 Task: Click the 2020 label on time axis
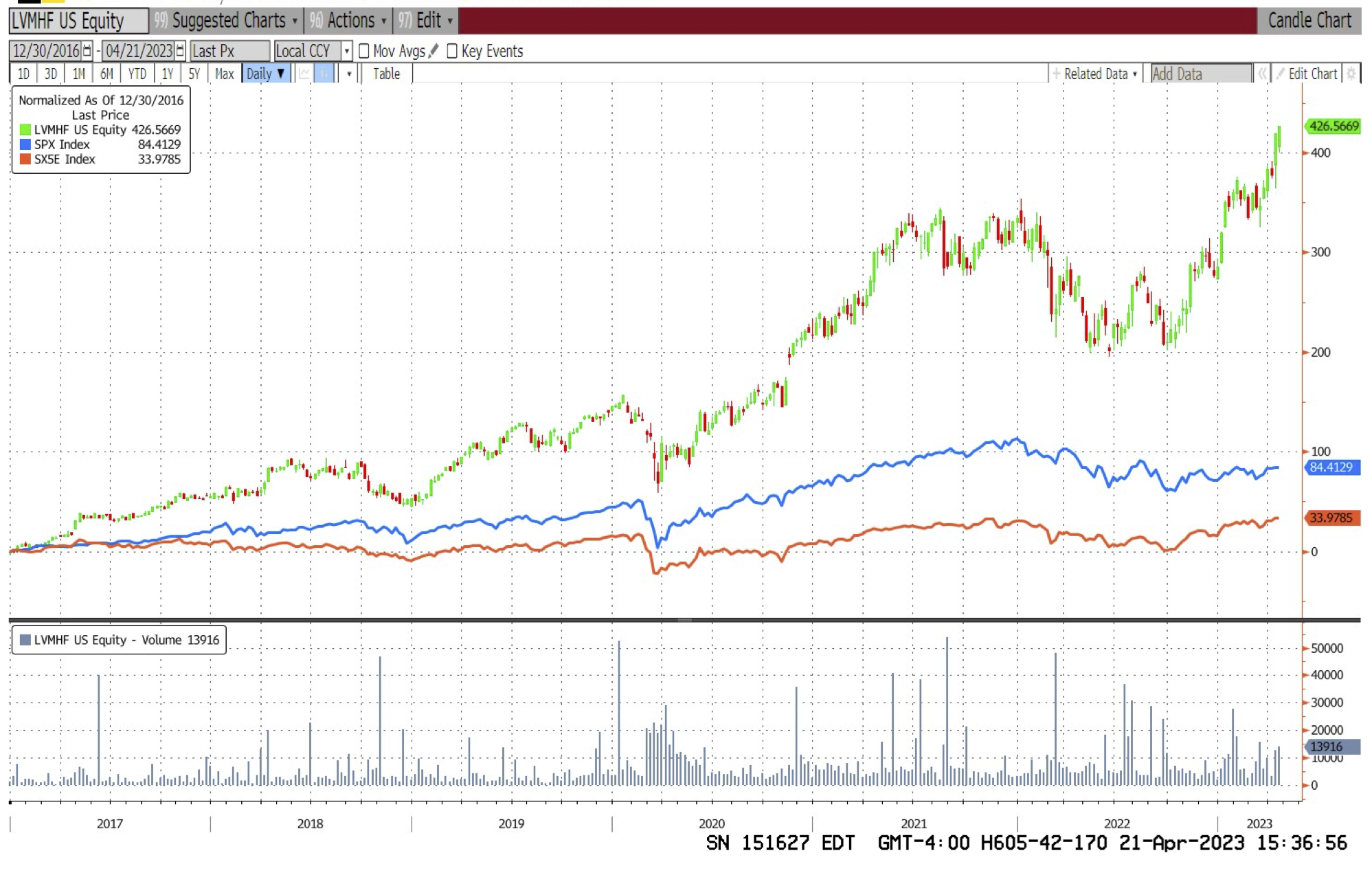712,823
